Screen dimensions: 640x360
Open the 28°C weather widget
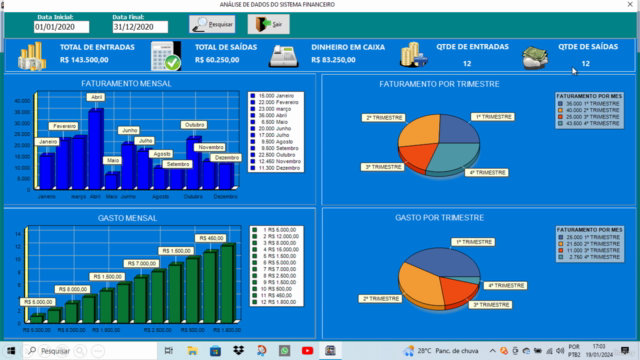[440, 351]
